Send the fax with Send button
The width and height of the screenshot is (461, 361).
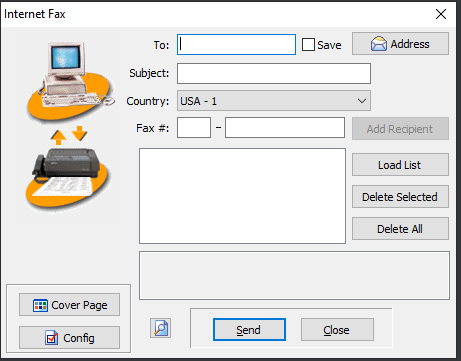249,330
